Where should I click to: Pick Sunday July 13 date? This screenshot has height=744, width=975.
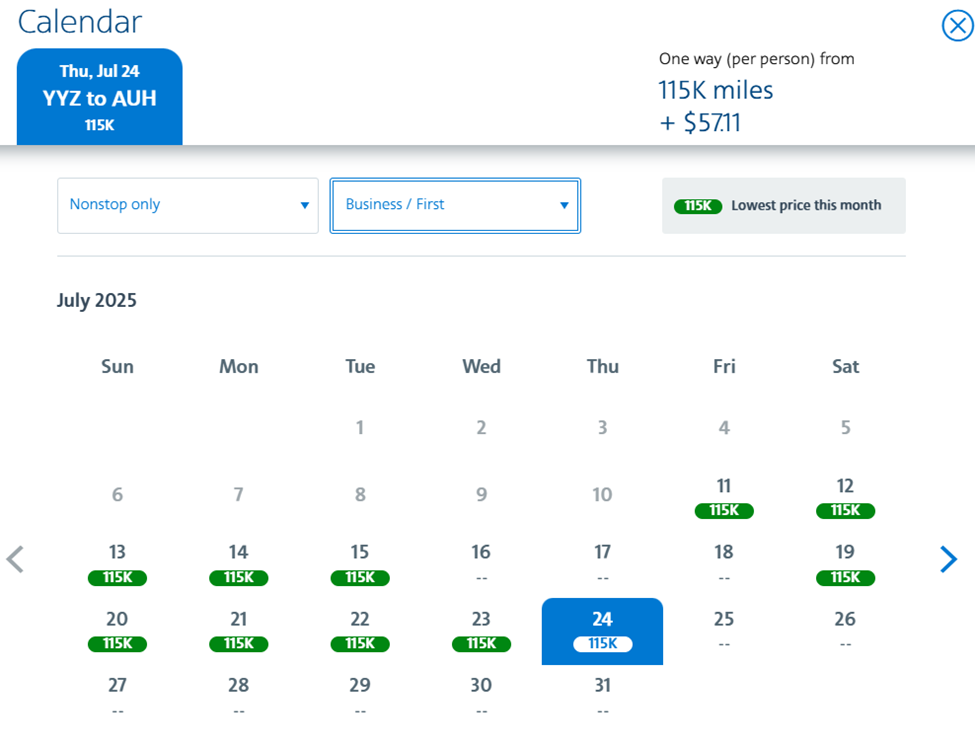coord(117,564)
